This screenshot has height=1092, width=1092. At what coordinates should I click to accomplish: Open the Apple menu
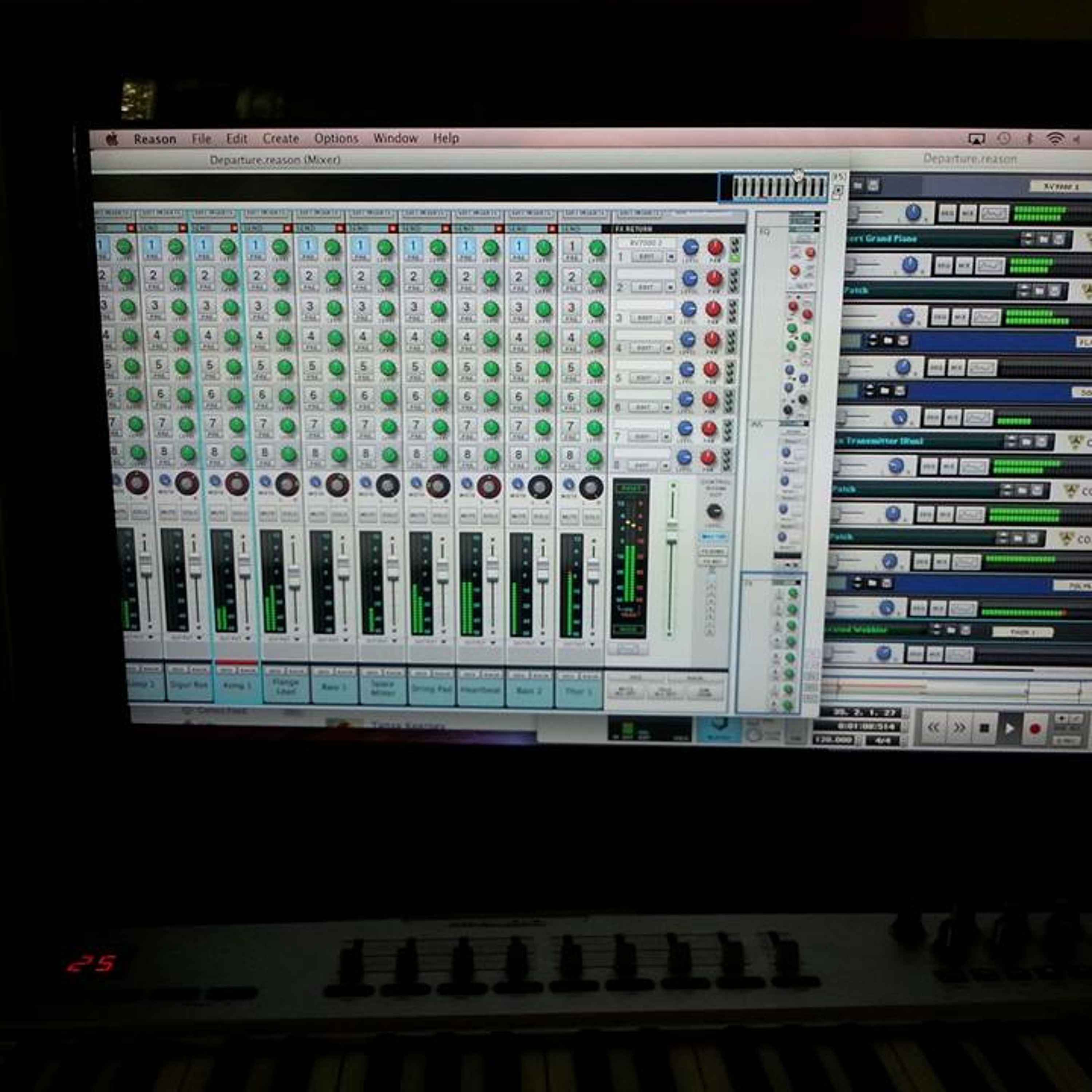click(112, 139)
